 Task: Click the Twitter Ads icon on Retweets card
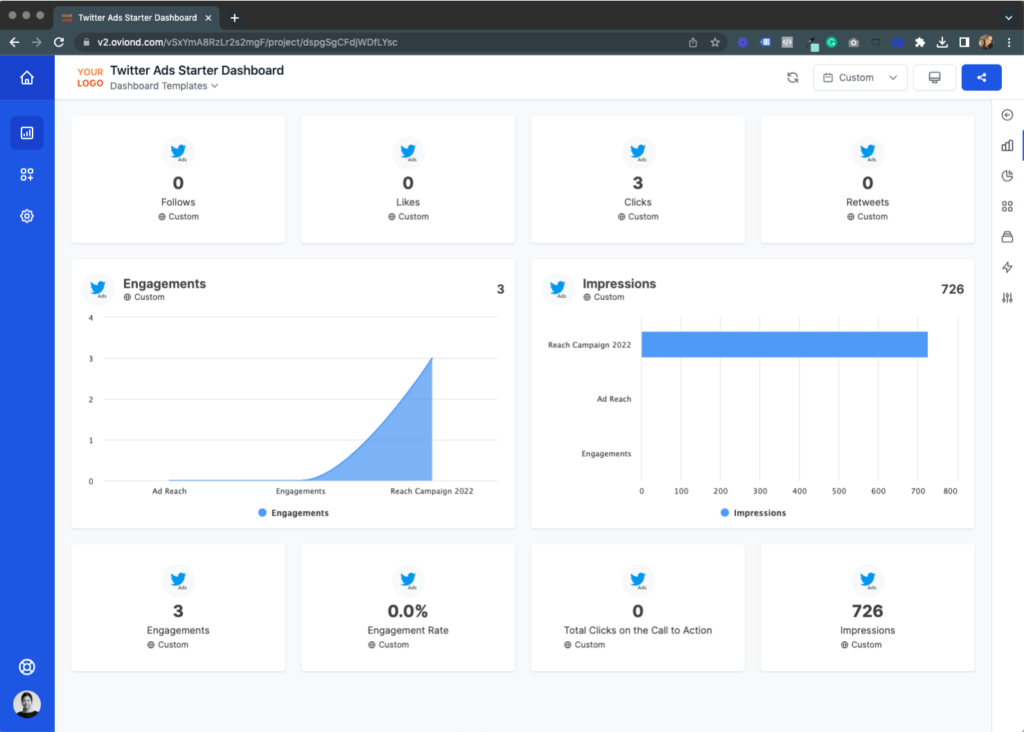(868, 152)
